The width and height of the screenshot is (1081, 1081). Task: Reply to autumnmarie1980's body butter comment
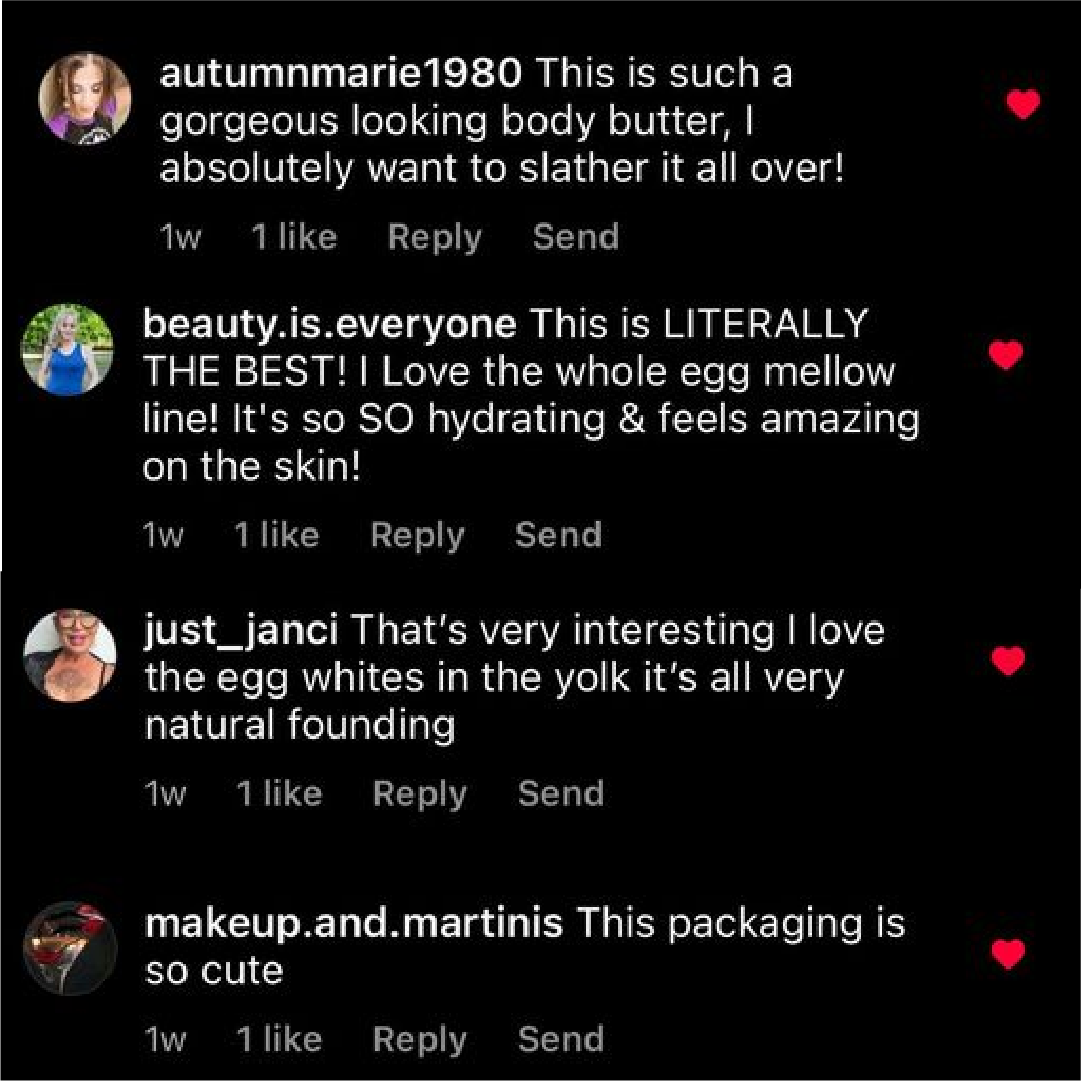pos(434,238)
